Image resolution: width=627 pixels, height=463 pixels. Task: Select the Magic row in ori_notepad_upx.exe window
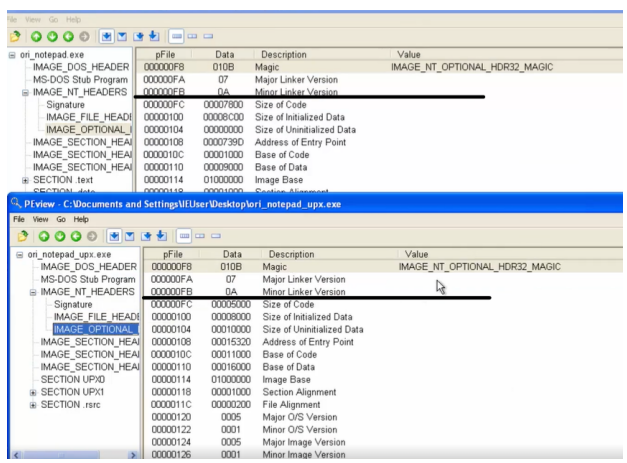click(x=383, y=267)
